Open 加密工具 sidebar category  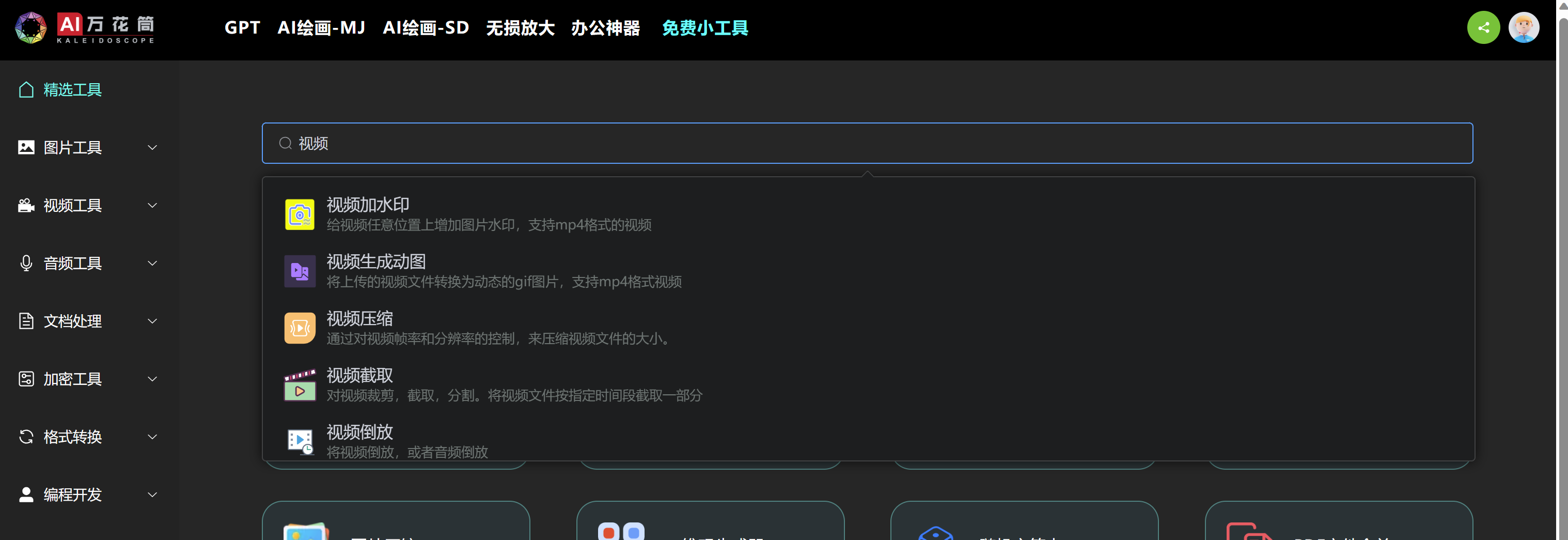click(x=72, y=379)
